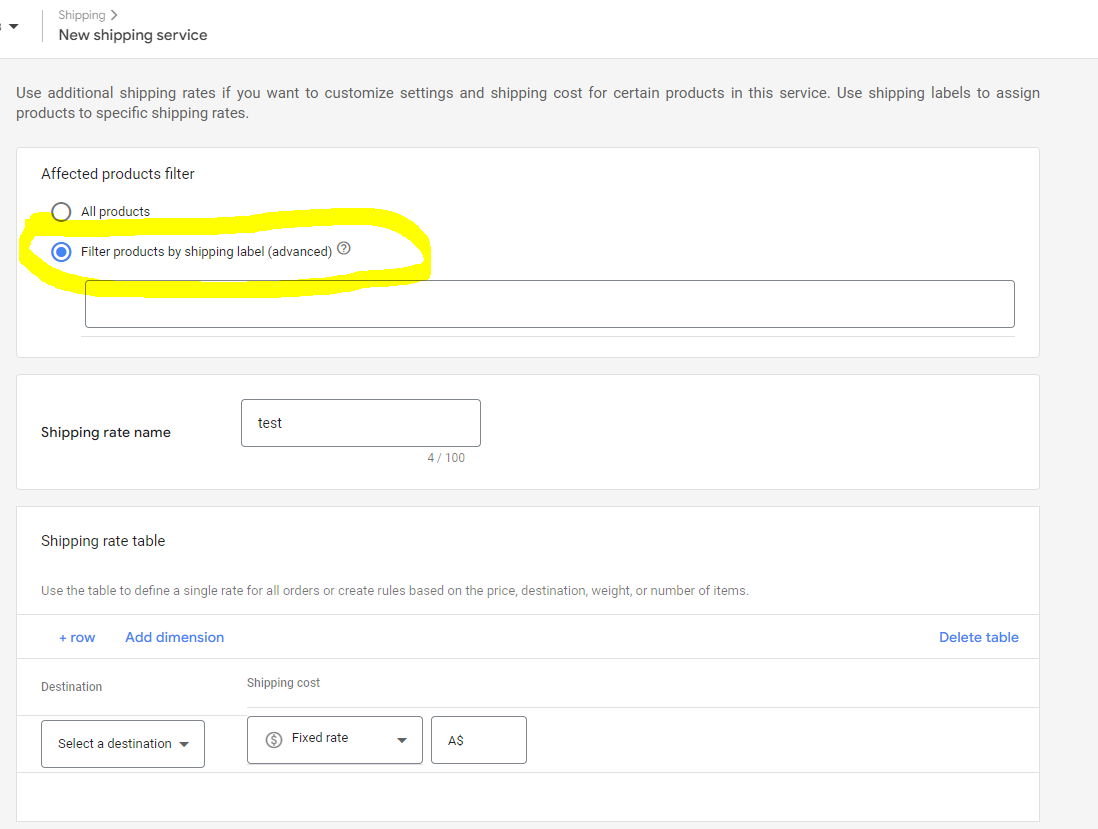Open the top-left header dropdown arrow
The height and width of the screenshot is (829, 1098).
point(14,26)
